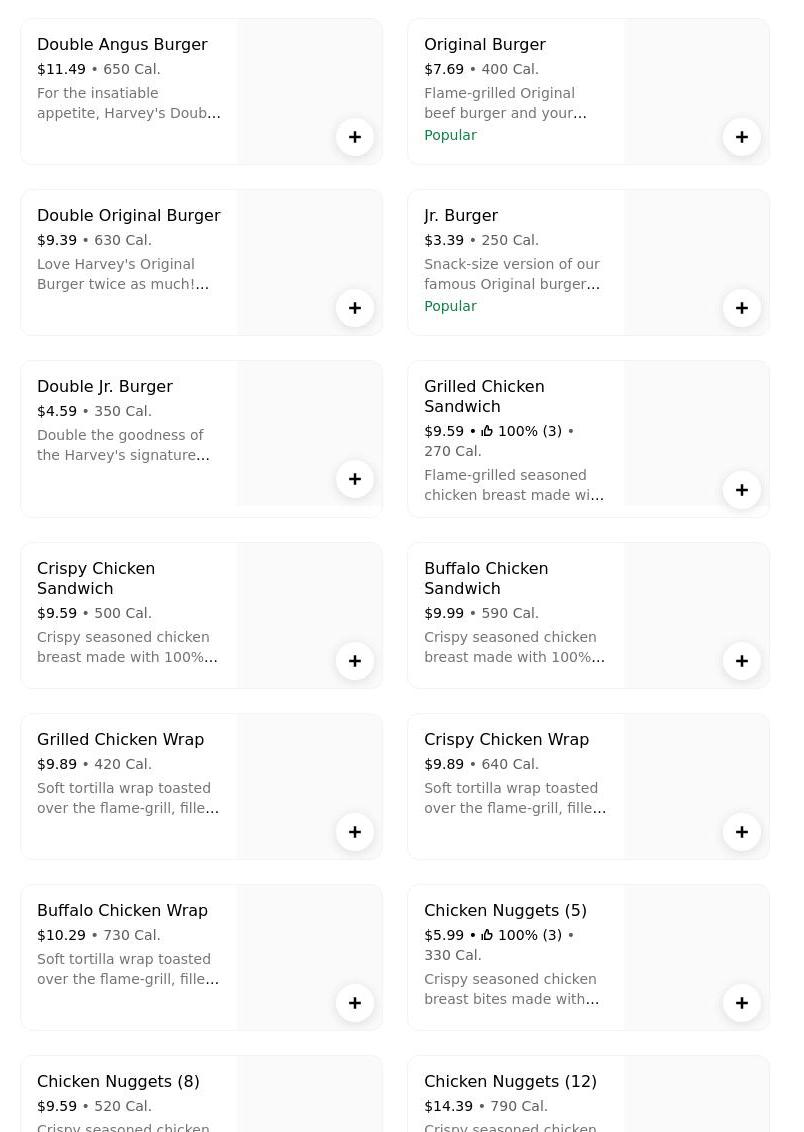Open Double Angus Burger item title
804x1132 pixels.
(x=122, y=45)
